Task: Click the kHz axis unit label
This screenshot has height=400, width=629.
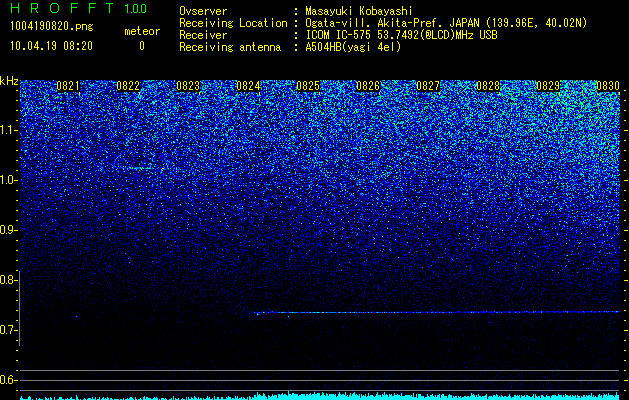Action: pos(9,81)
